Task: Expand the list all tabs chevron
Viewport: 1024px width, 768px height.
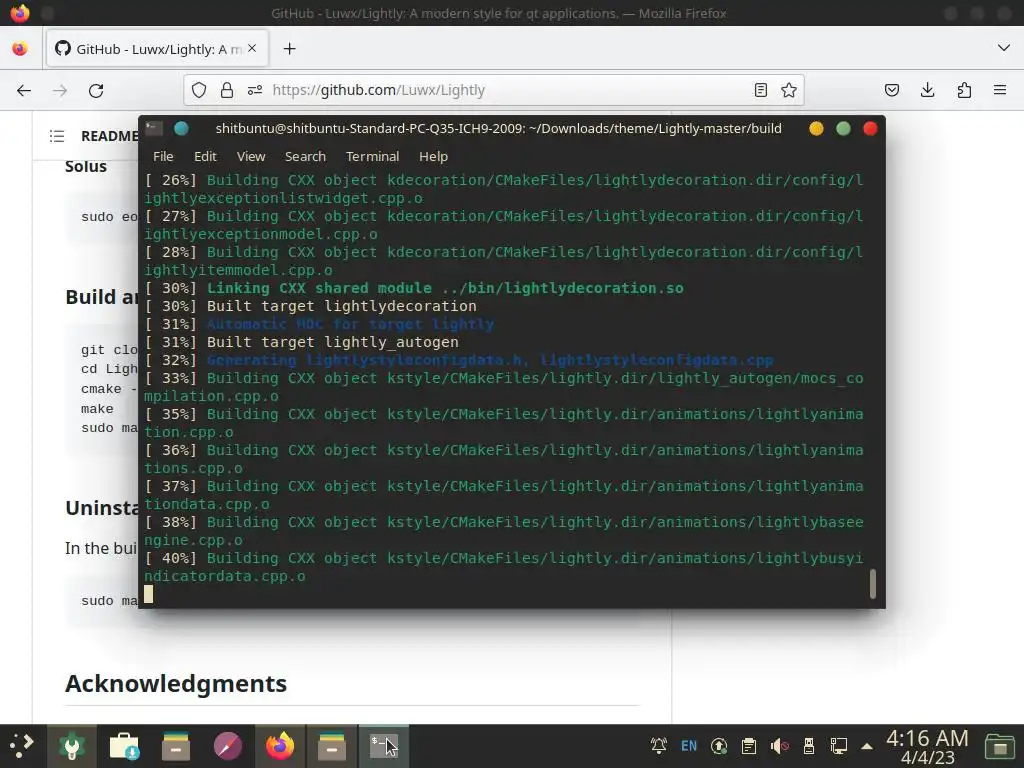Action: pos(1004,48)
